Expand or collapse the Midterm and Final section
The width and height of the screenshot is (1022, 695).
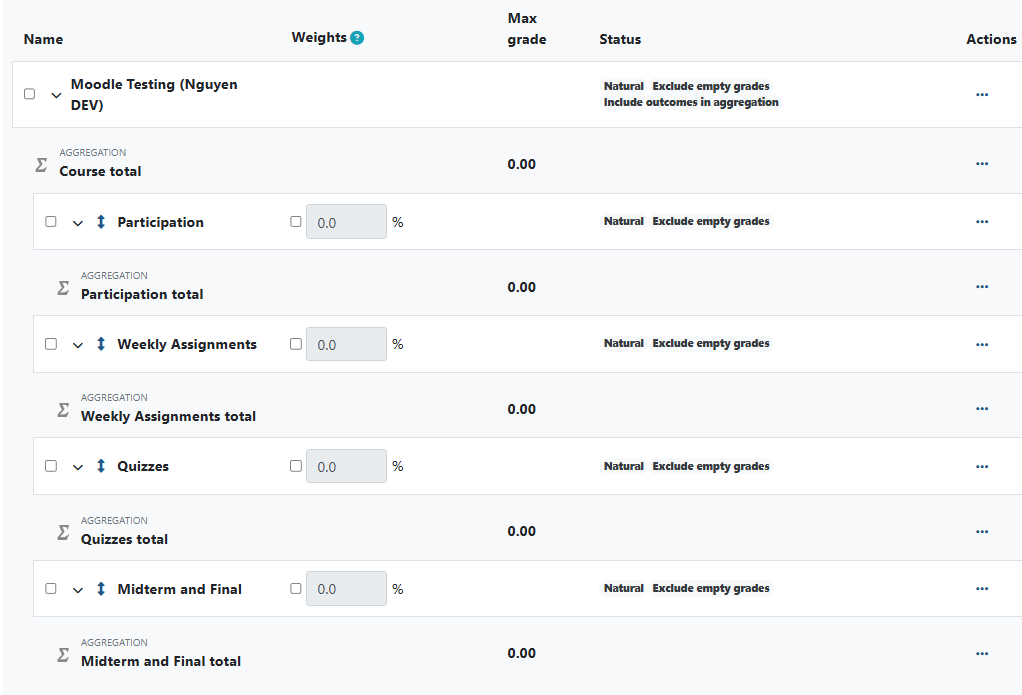pos(78,588)
